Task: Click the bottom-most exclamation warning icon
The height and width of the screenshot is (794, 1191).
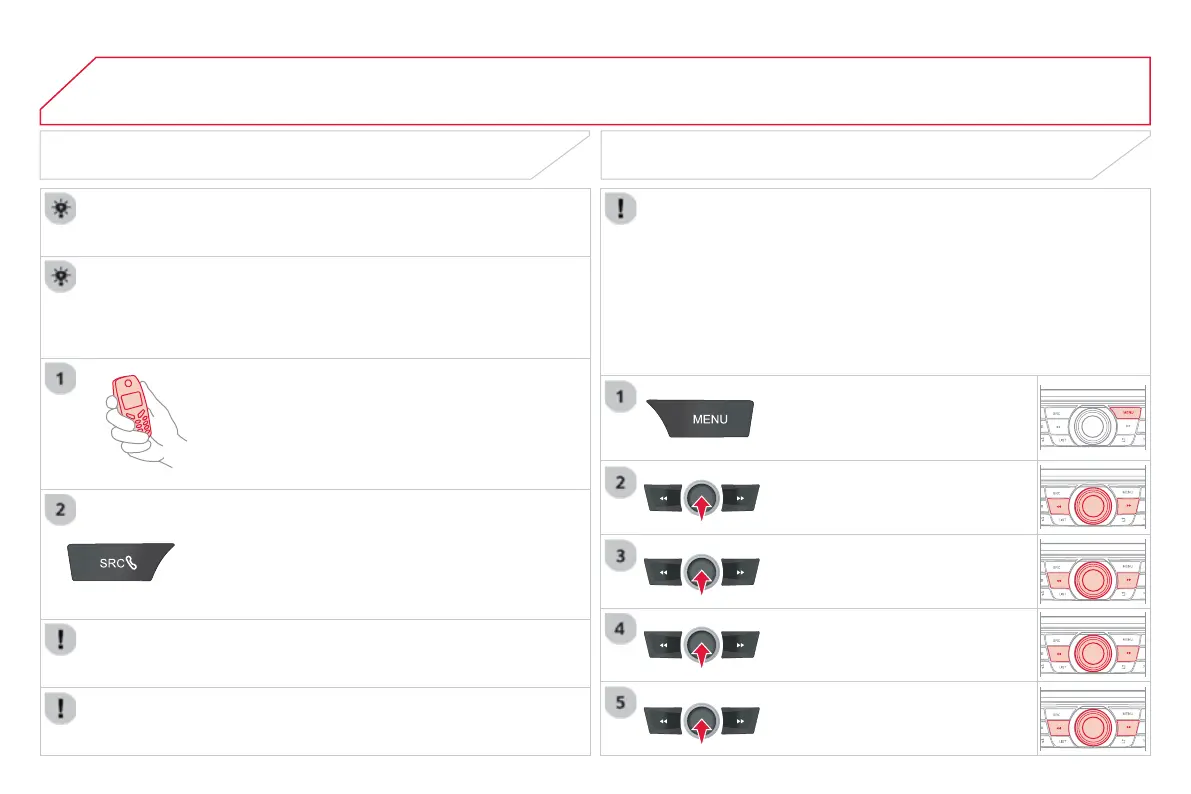Action: (61, 707)
